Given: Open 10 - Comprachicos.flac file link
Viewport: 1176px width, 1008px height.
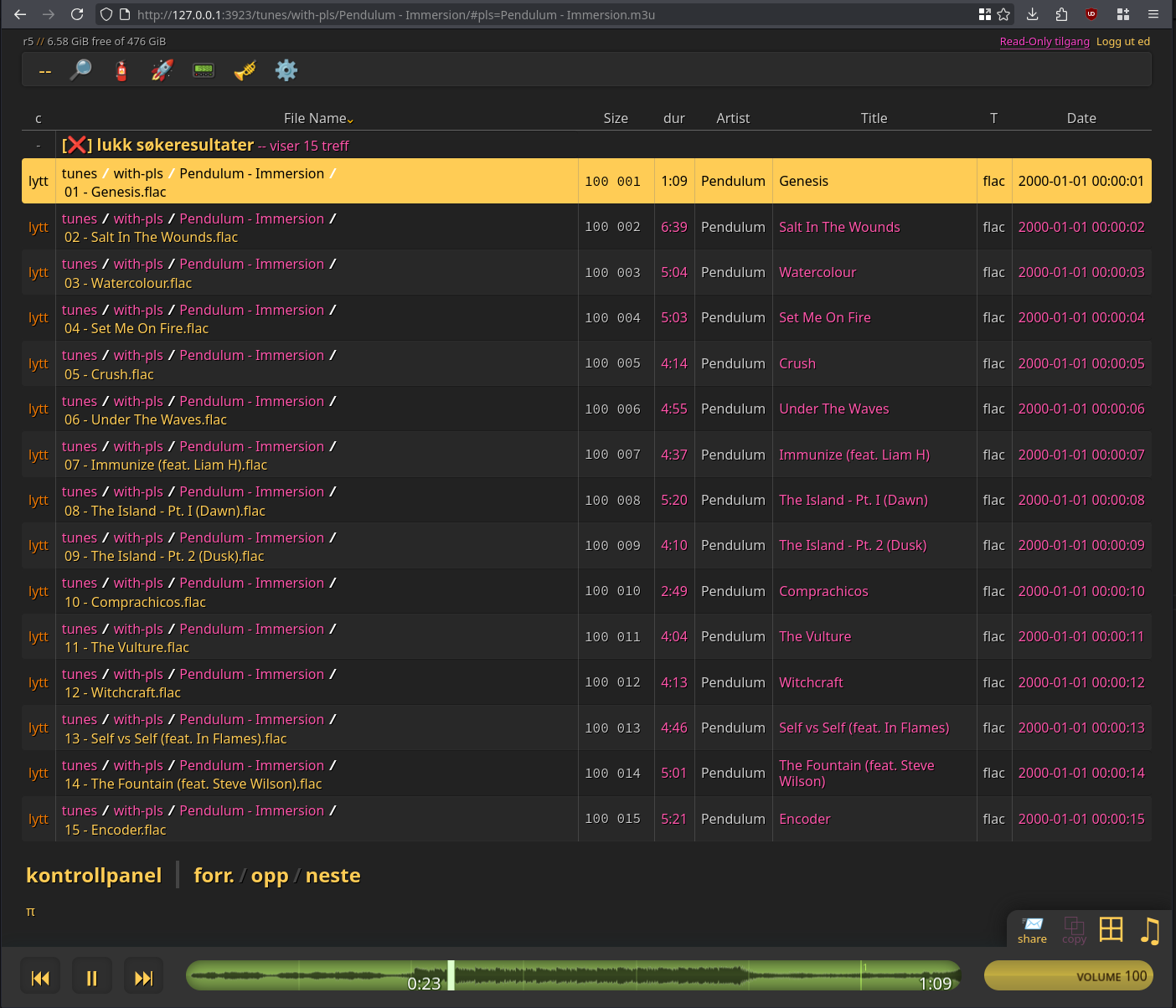Looking at the screenshot, I should coord(135,602).
